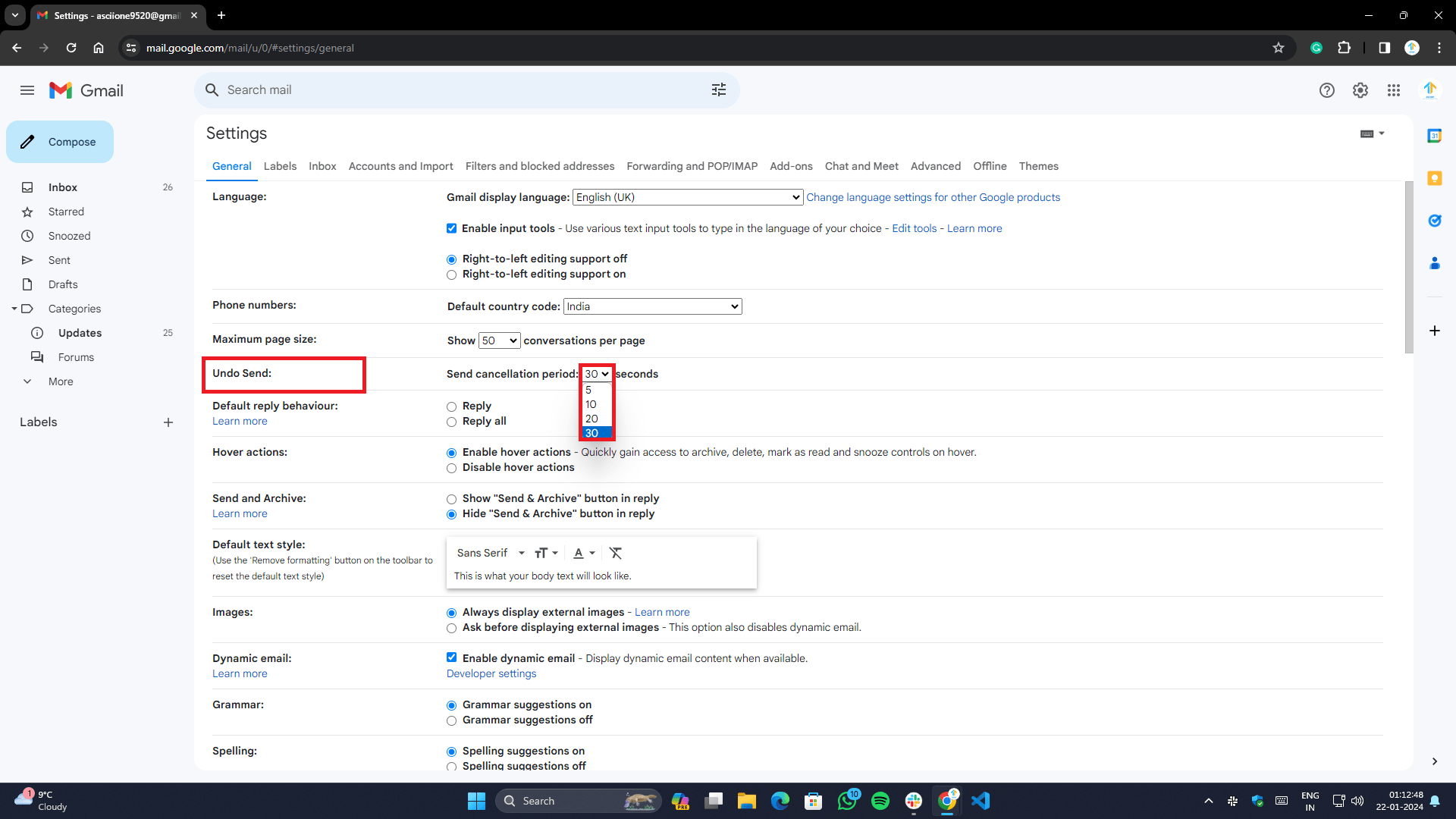Toggle Enable dynamic email checkbox
Screen dimensions: 1456x819
(451, 657)
